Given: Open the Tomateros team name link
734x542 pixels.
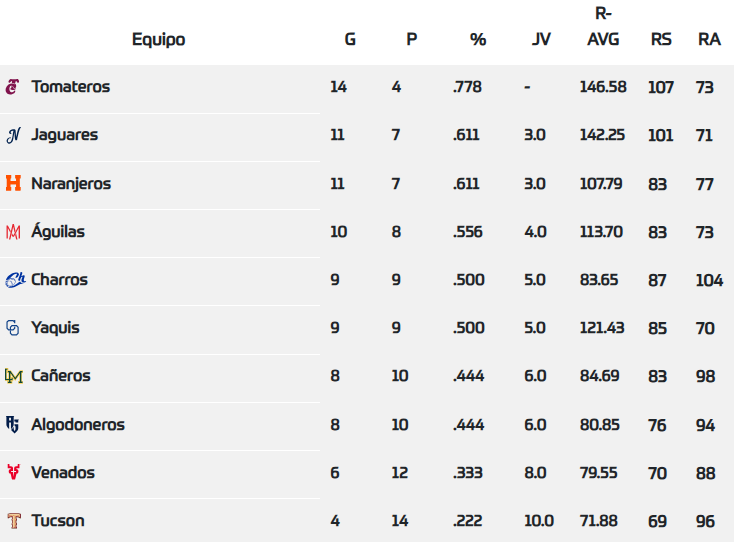Looking at the screenshot, I should tap(70, 87).
